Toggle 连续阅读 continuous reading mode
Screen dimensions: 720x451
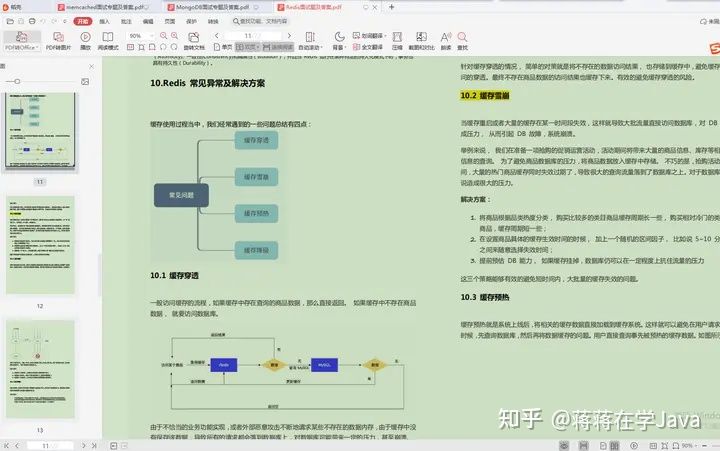click(x=278, y=47)
